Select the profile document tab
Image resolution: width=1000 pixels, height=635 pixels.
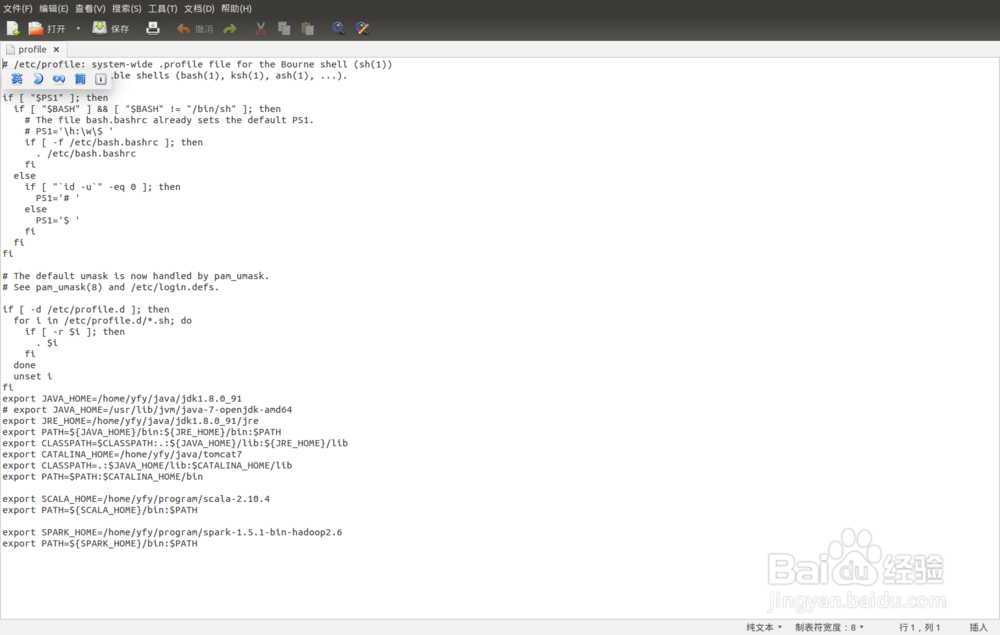click(32, 49)
